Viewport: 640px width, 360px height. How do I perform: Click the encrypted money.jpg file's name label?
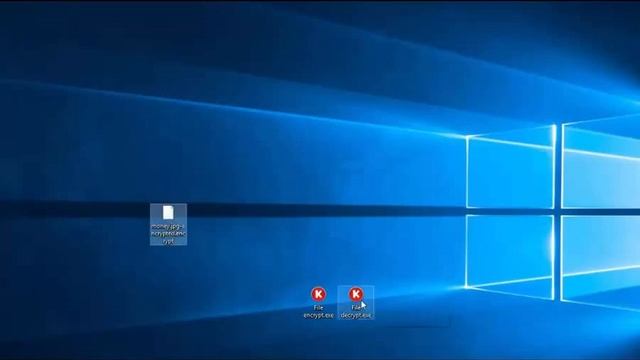pos(169,233)
